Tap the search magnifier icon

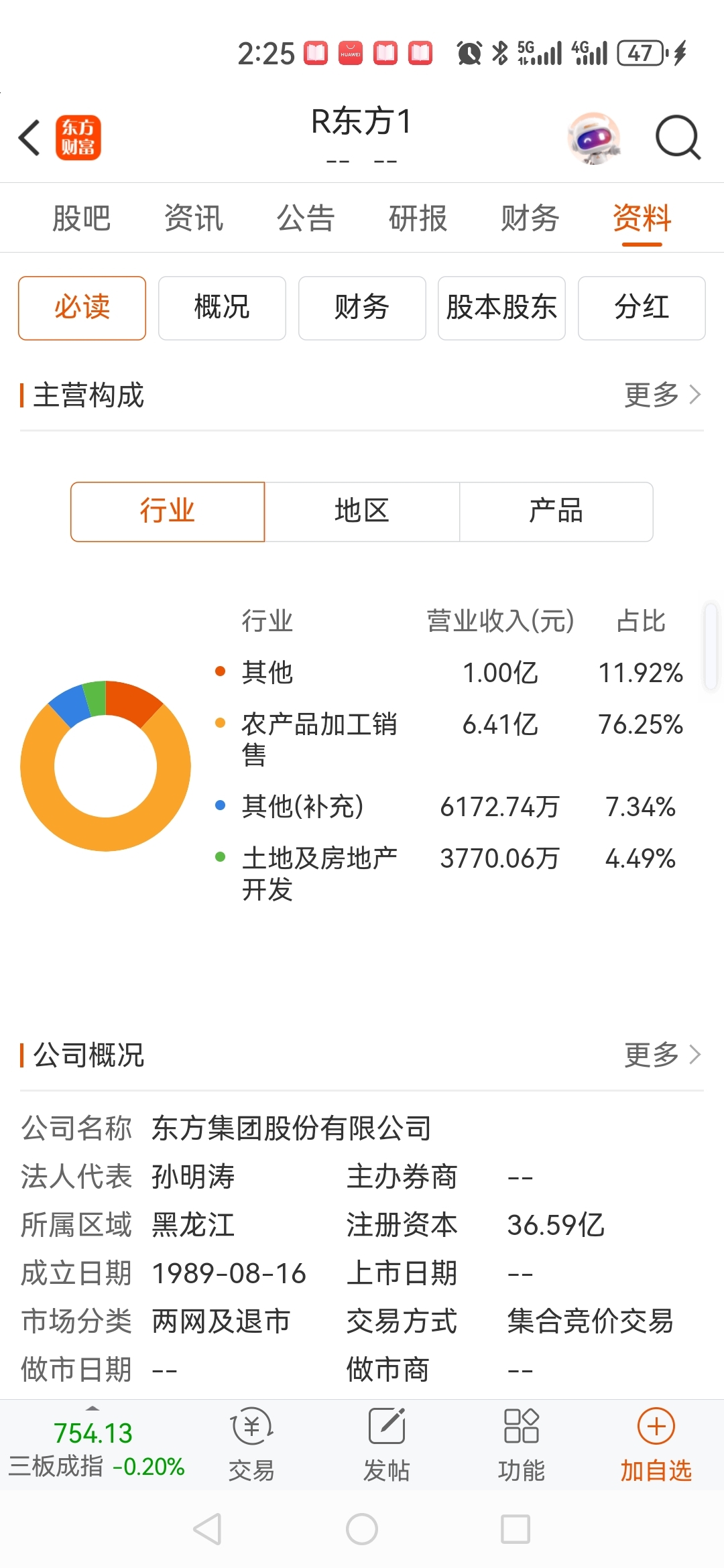(x=678, y=138)
